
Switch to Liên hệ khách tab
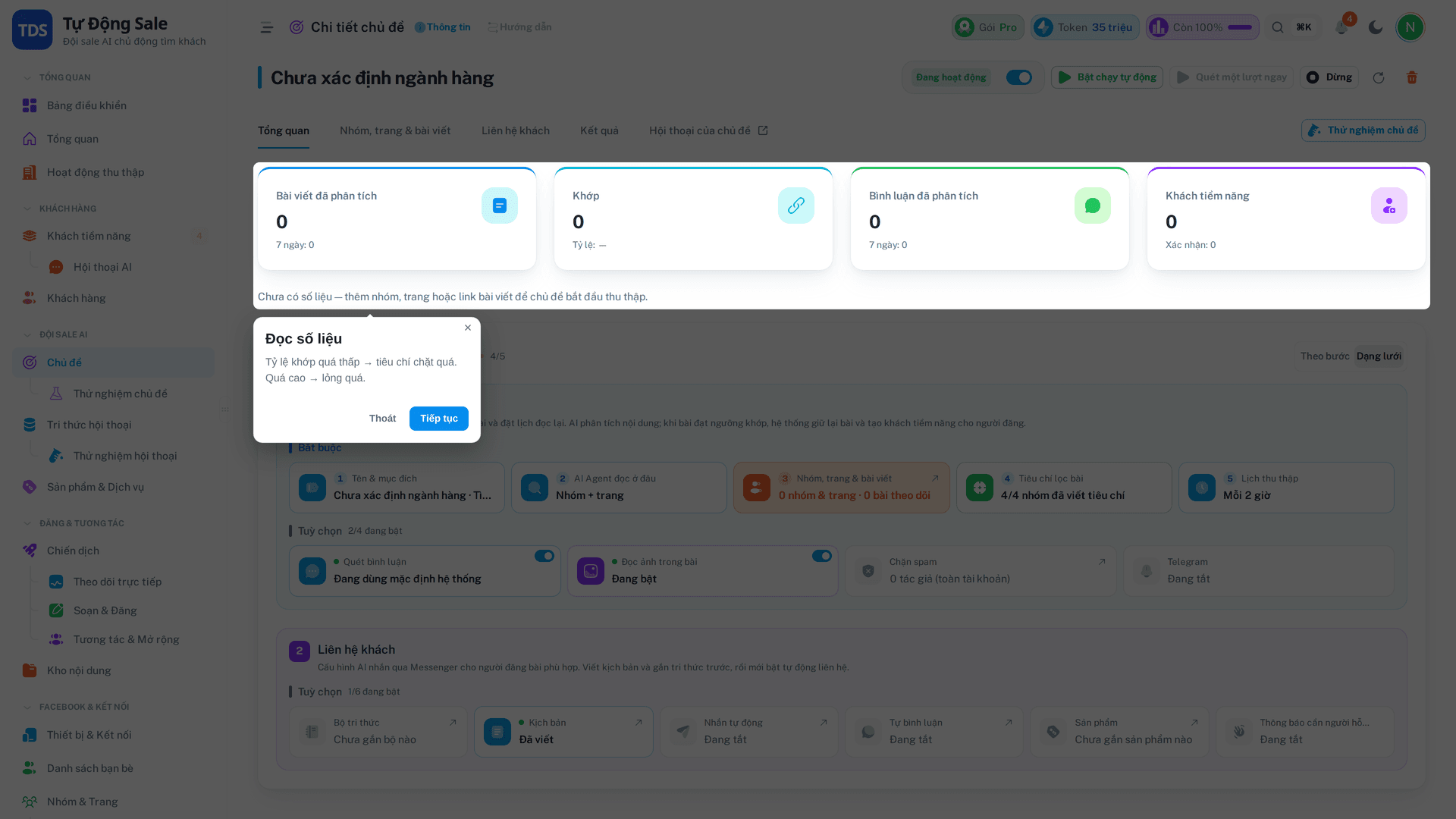[516, 130]
